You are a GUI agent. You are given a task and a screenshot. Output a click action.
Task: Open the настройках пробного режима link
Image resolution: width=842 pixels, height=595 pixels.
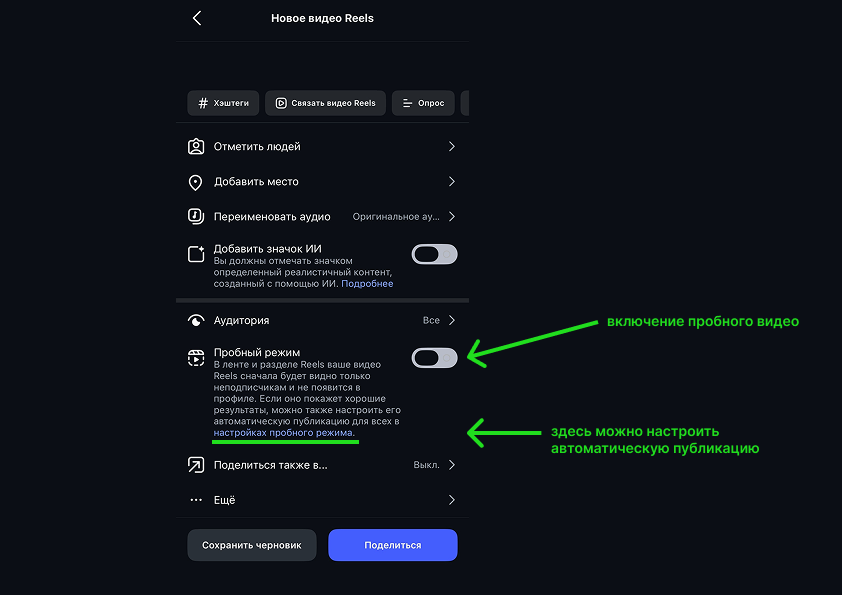click(x=283, y=433)
